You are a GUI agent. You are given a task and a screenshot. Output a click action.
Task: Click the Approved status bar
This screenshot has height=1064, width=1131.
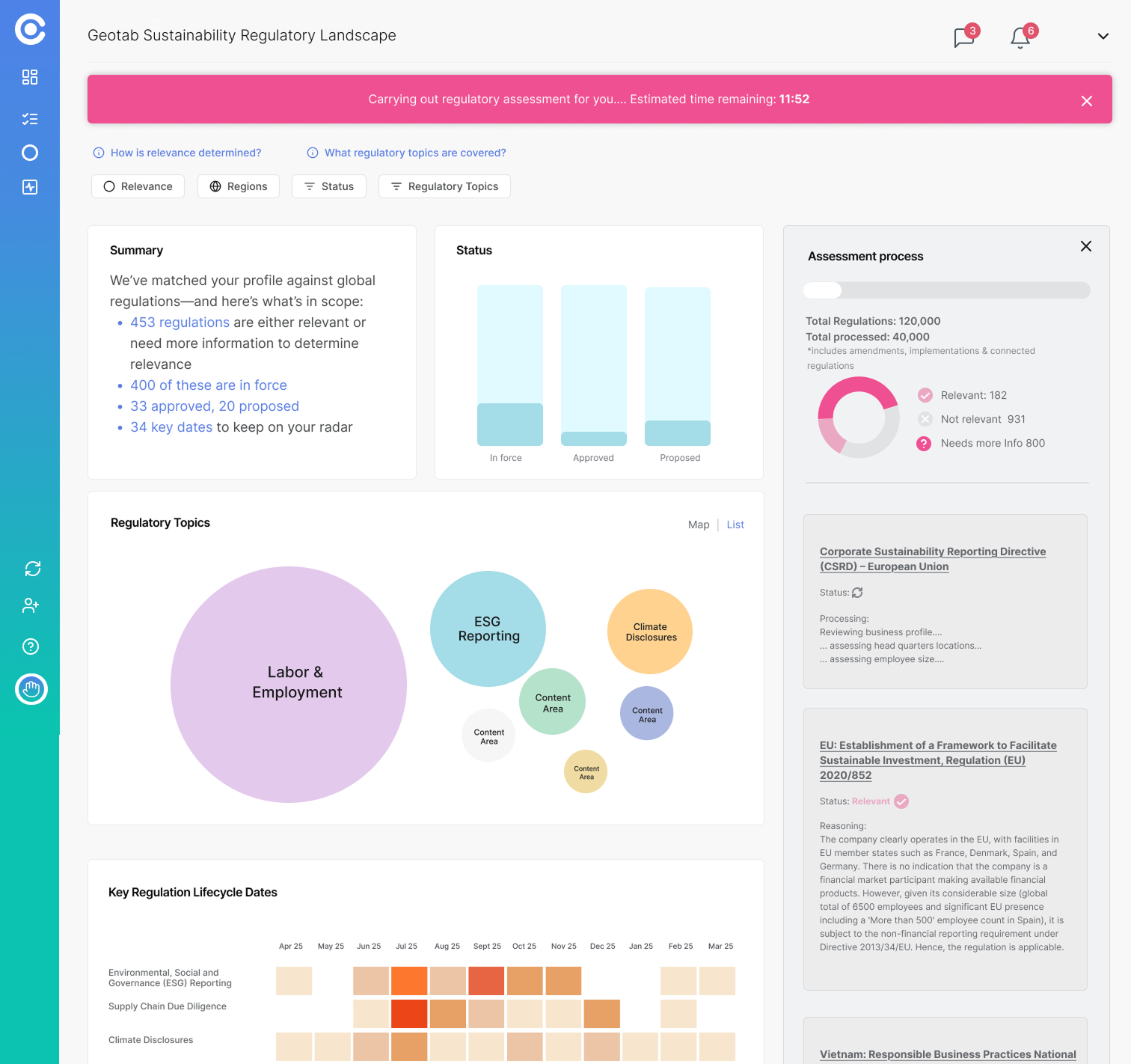pyautogui.click(x=594, y=365)
